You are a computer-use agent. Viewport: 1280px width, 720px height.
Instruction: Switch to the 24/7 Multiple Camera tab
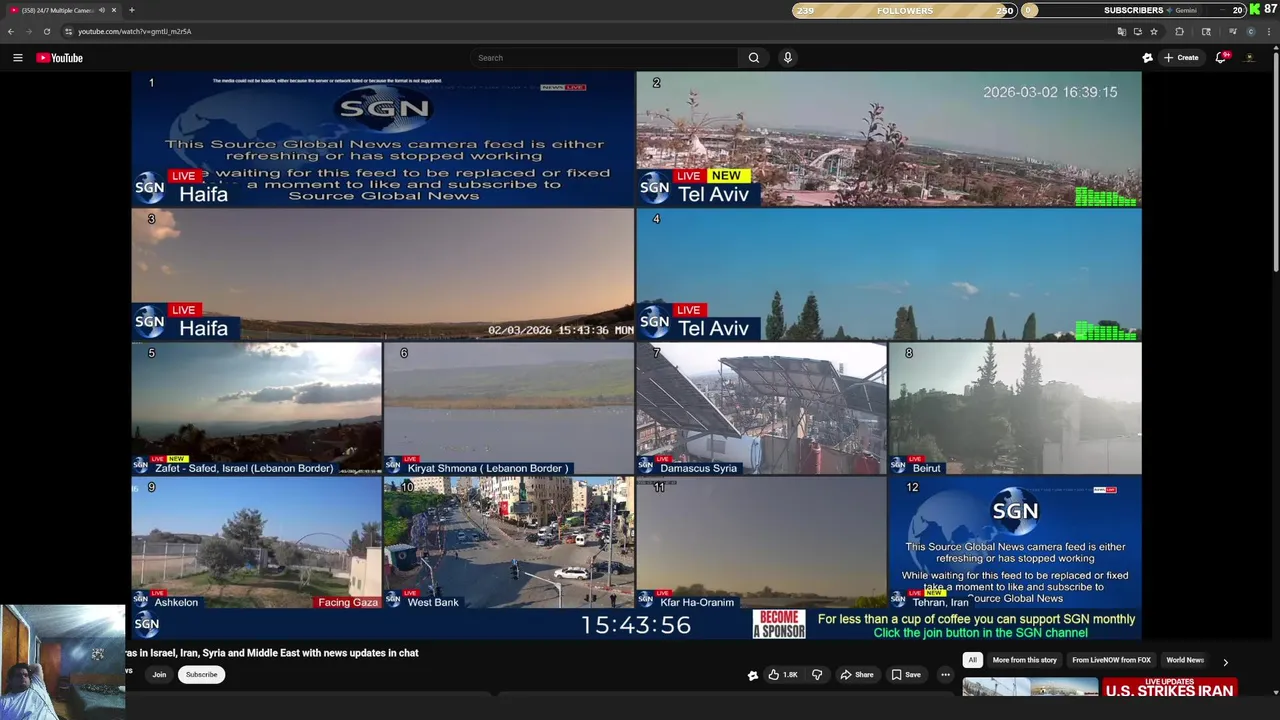pos(58,10)
